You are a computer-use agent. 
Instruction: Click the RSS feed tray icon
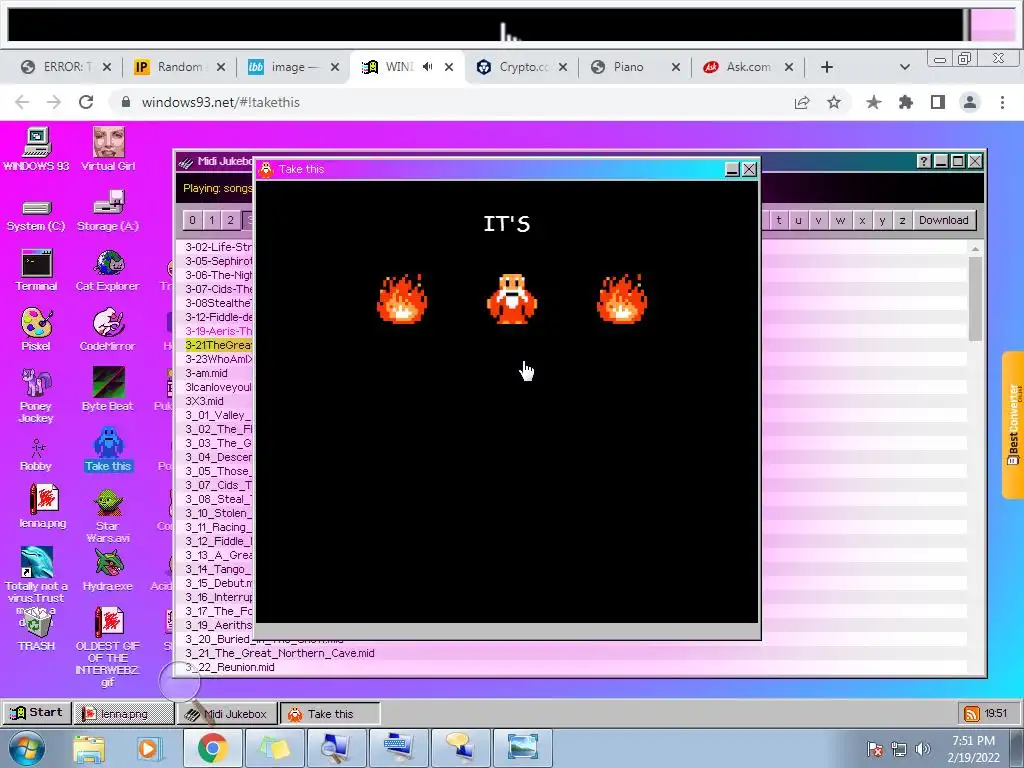click(972, 713)
